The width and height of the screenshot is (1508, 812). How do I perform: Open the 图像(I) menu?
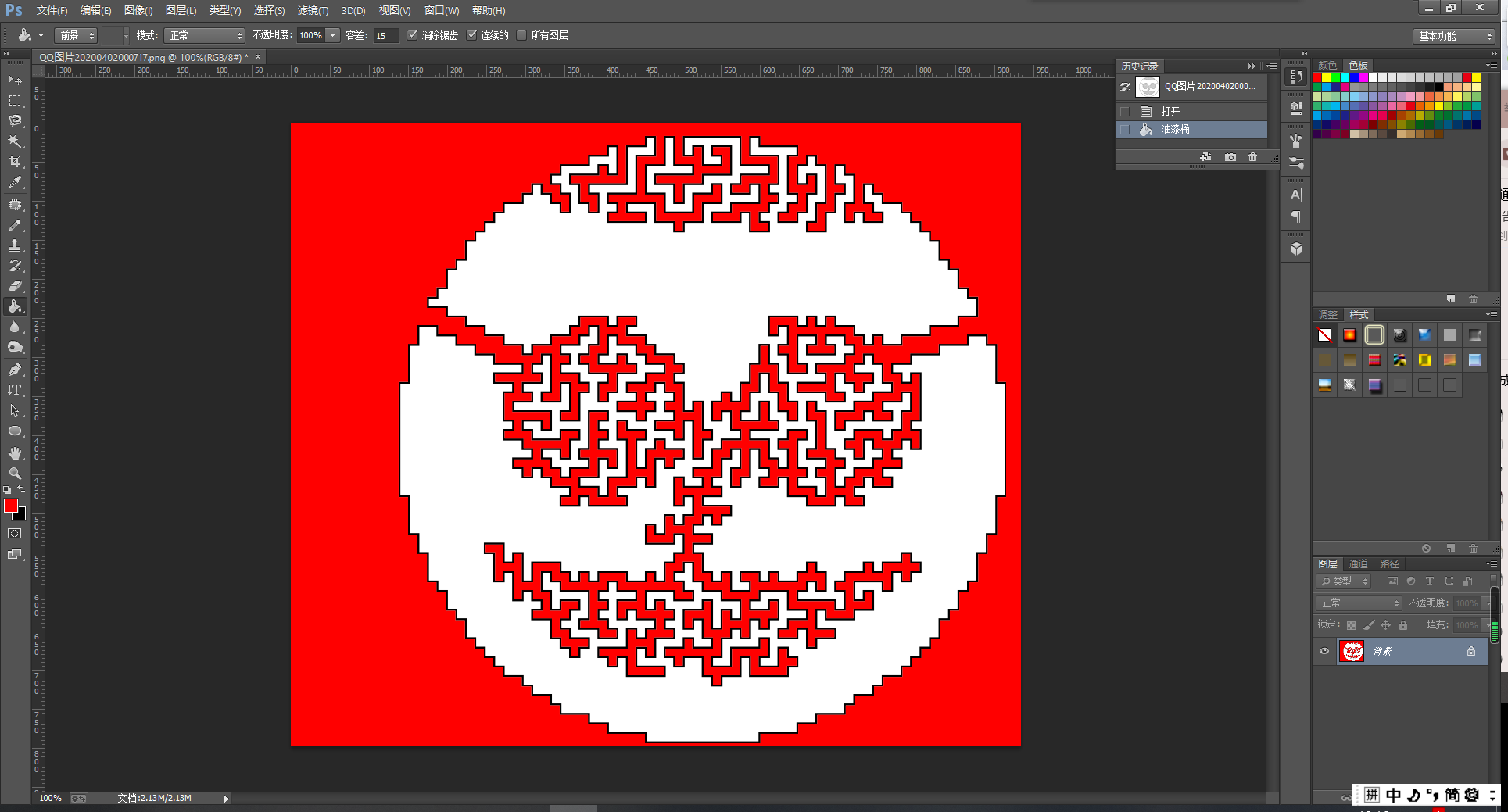tap(138, 10)
